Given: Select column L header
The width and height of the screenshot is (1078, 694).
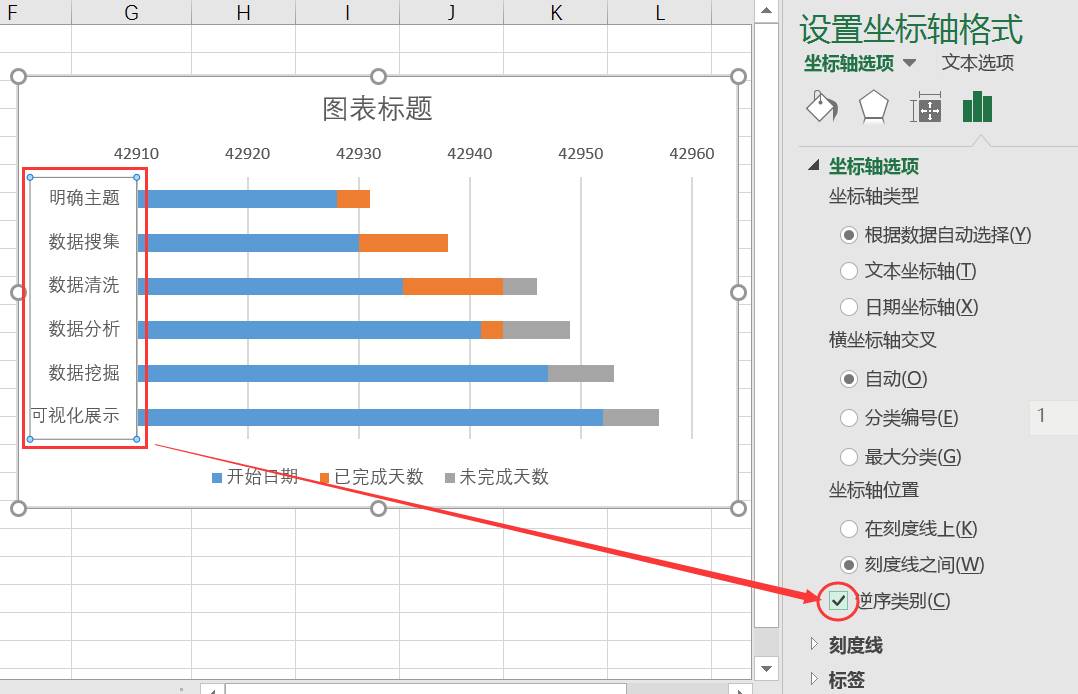Looking at the screenshot, I should point(659,12).
